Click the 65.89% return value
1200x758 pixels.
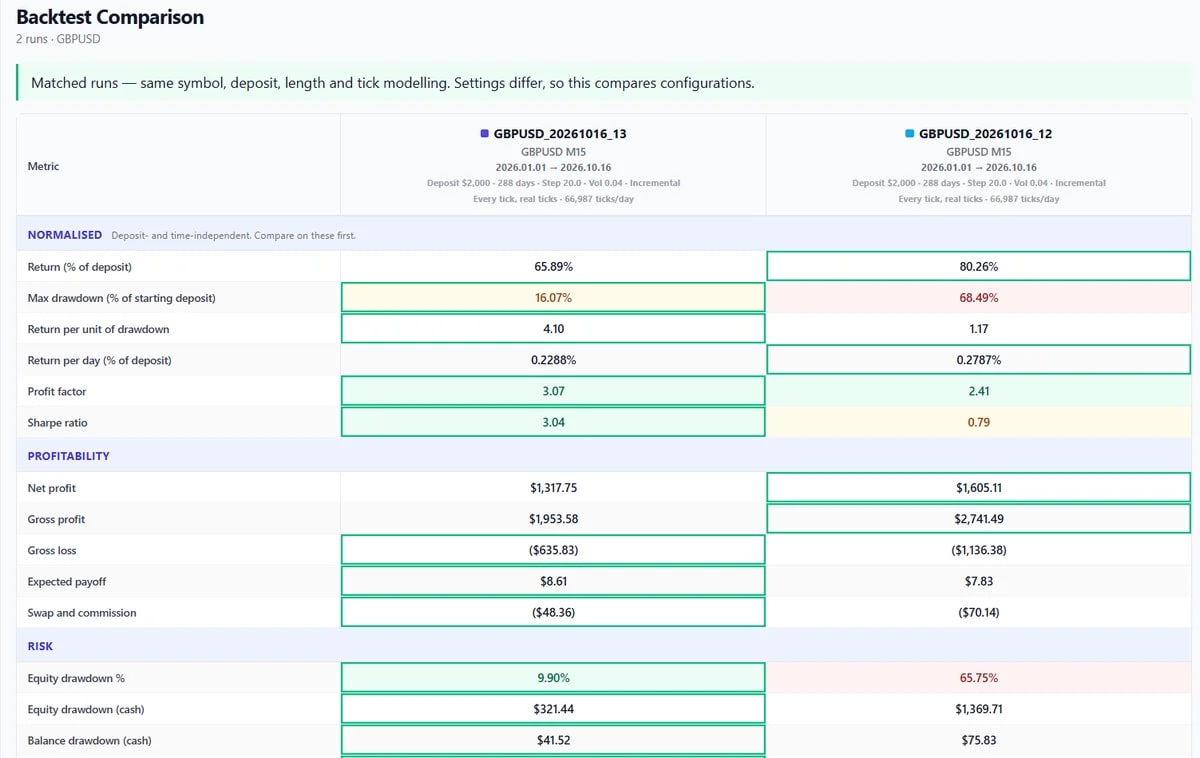pyautogui.click(x=553, y=267)
